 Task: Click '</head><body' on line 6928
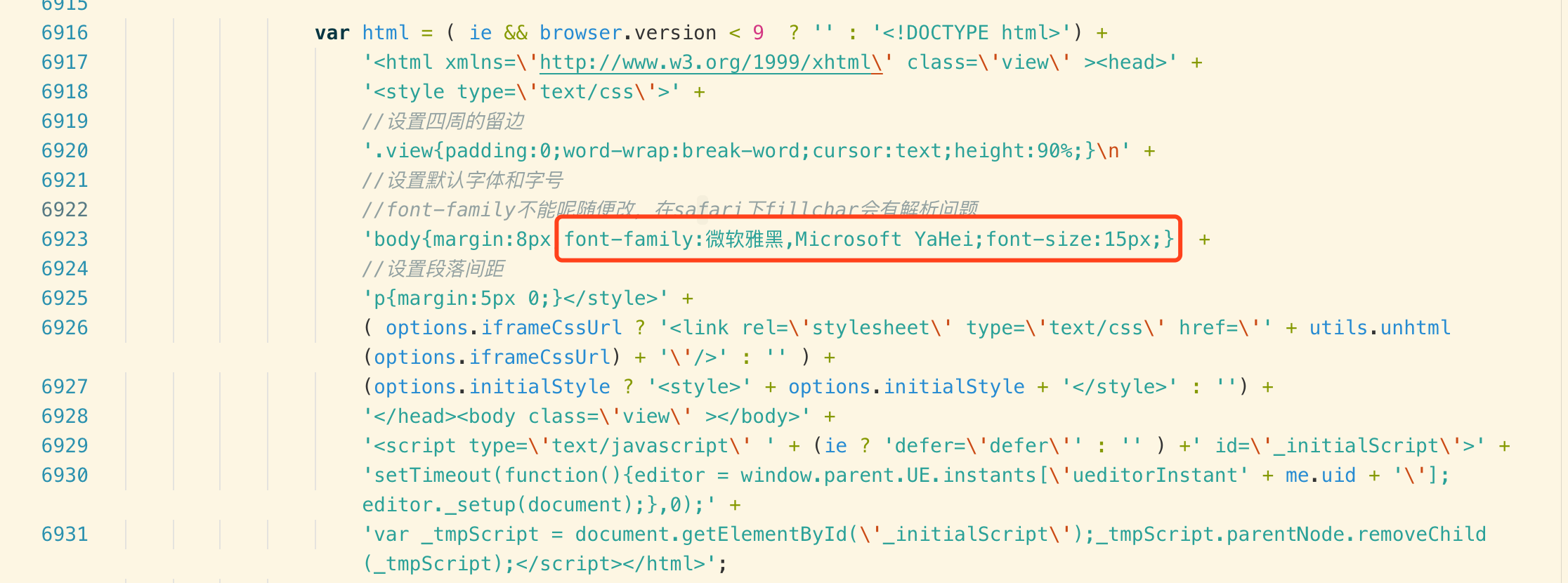pyautogui.click(x=445, y=417)
